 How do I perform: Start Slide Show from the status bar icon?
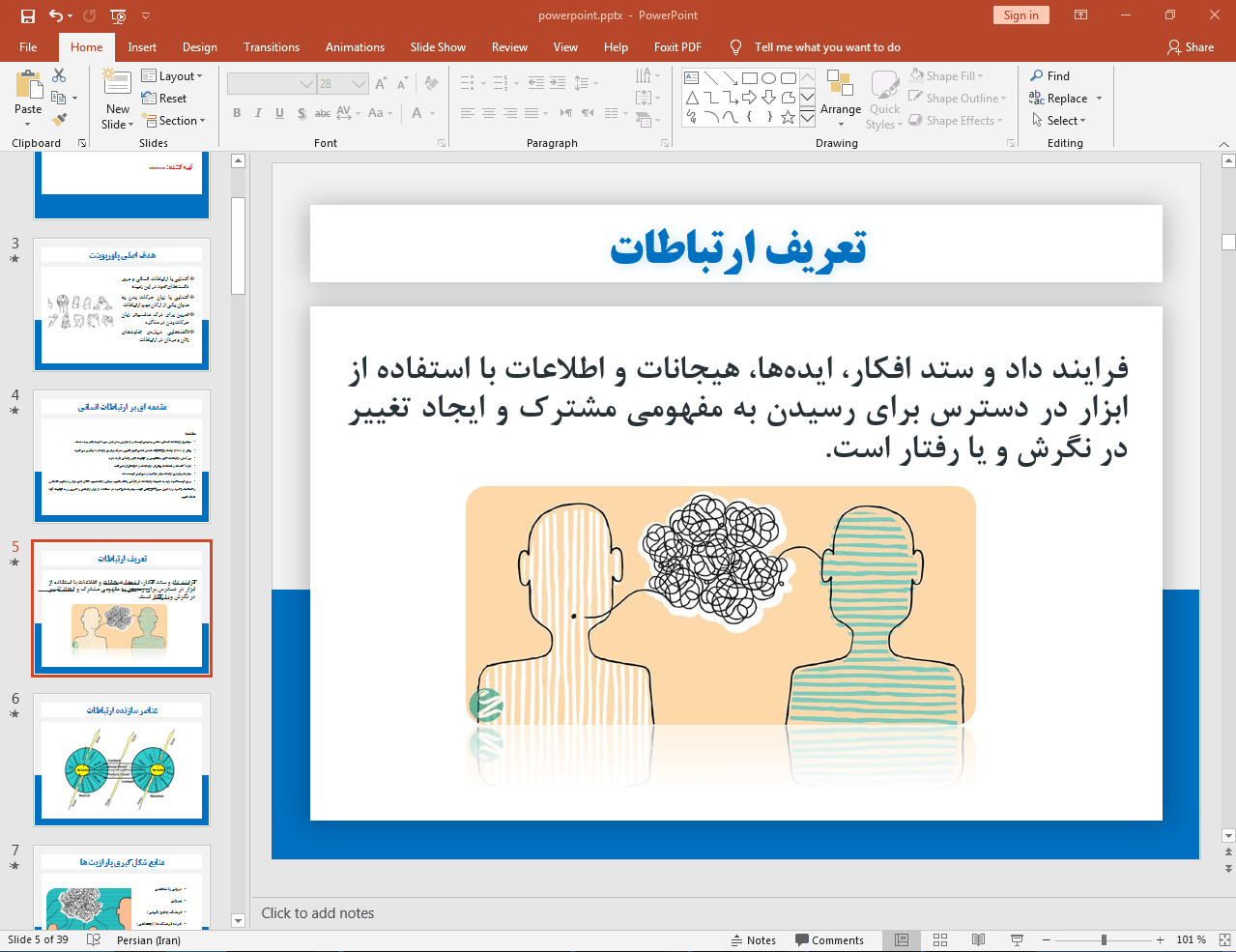[x=1017, y=940]
